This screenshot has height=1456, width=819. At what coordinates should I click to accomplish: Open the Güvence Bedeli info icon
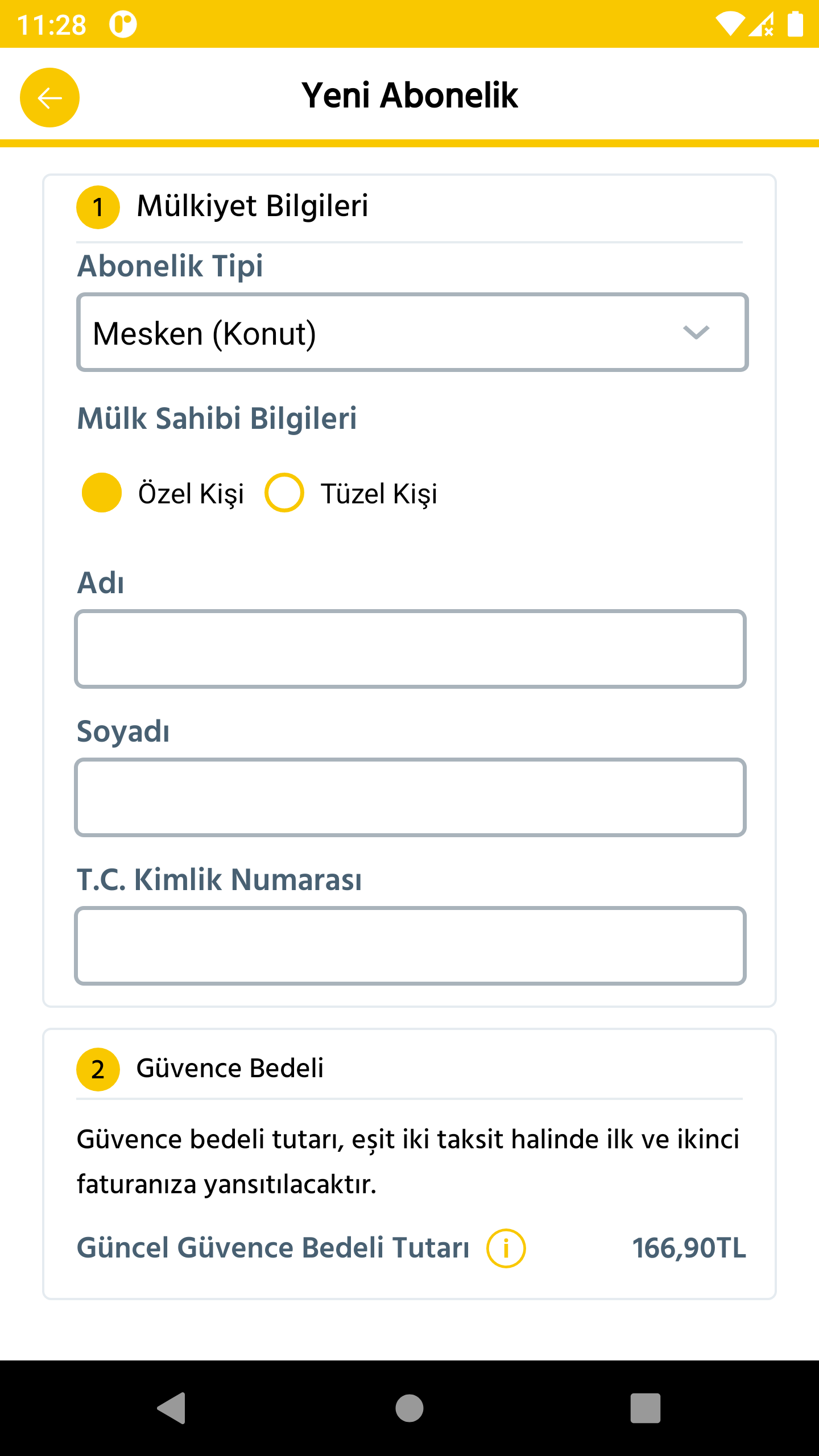506,1248
